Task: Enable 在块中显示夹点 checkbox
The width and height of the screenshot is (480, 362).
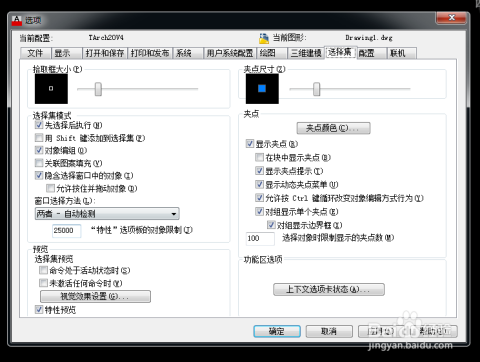Action: 259,157
